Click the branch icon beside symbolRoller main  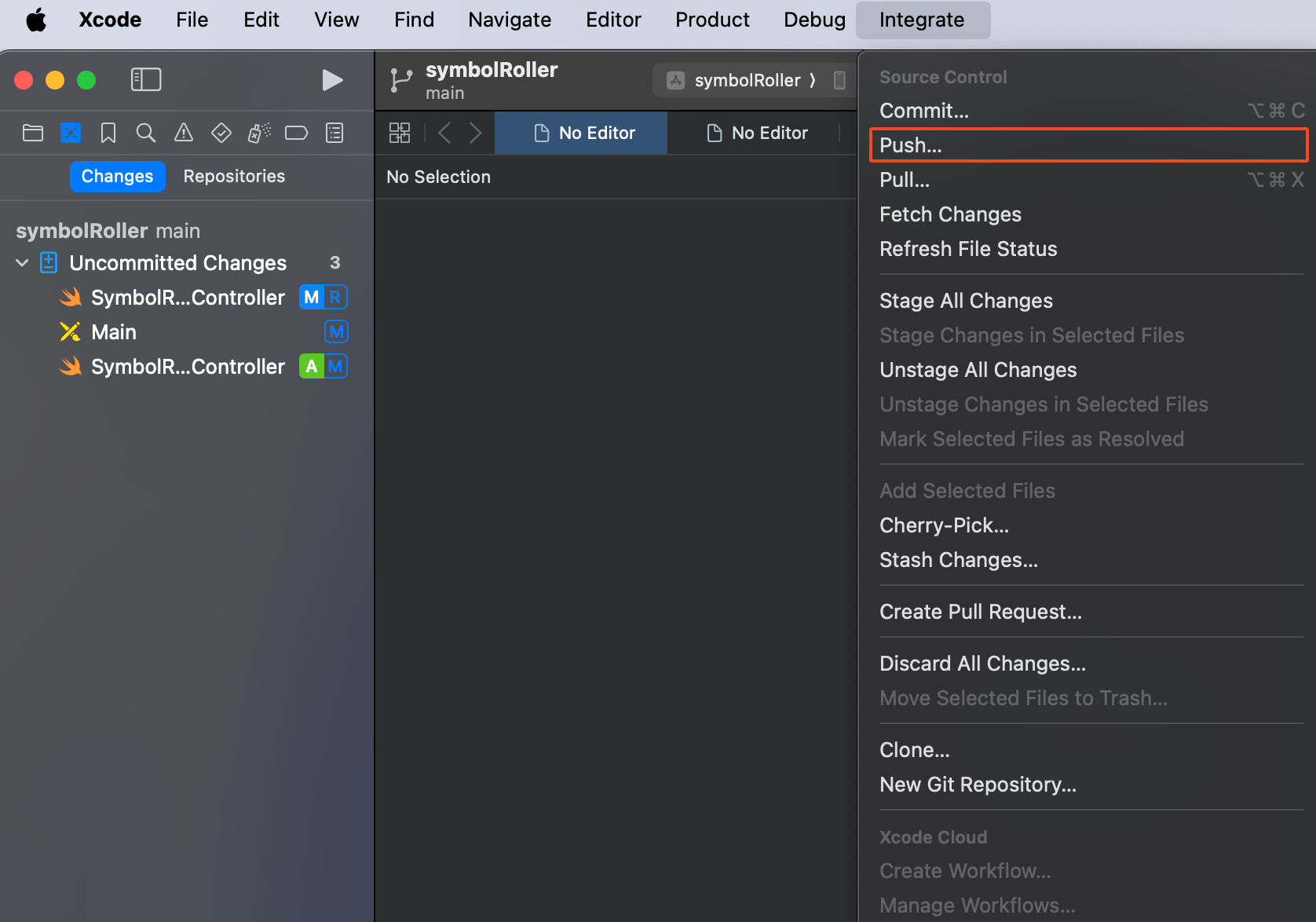click(400, 80)
